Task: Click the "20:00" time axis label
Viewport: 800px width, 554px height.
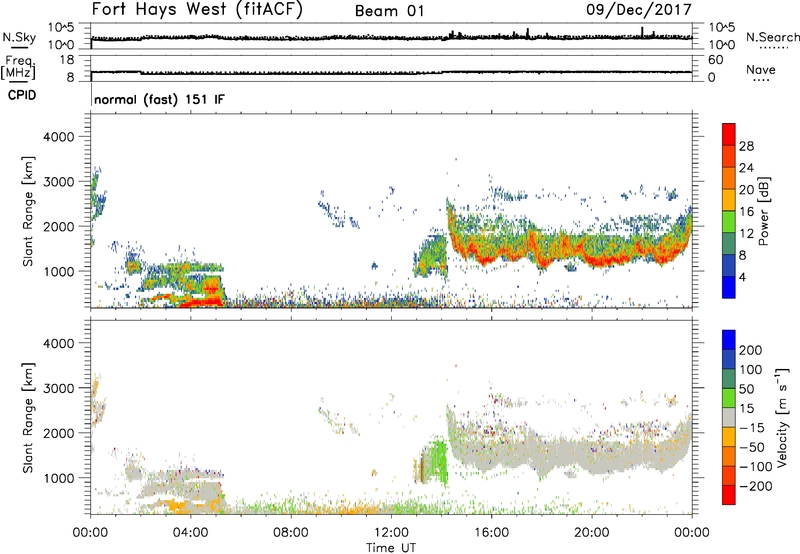Action: (591, 533)
